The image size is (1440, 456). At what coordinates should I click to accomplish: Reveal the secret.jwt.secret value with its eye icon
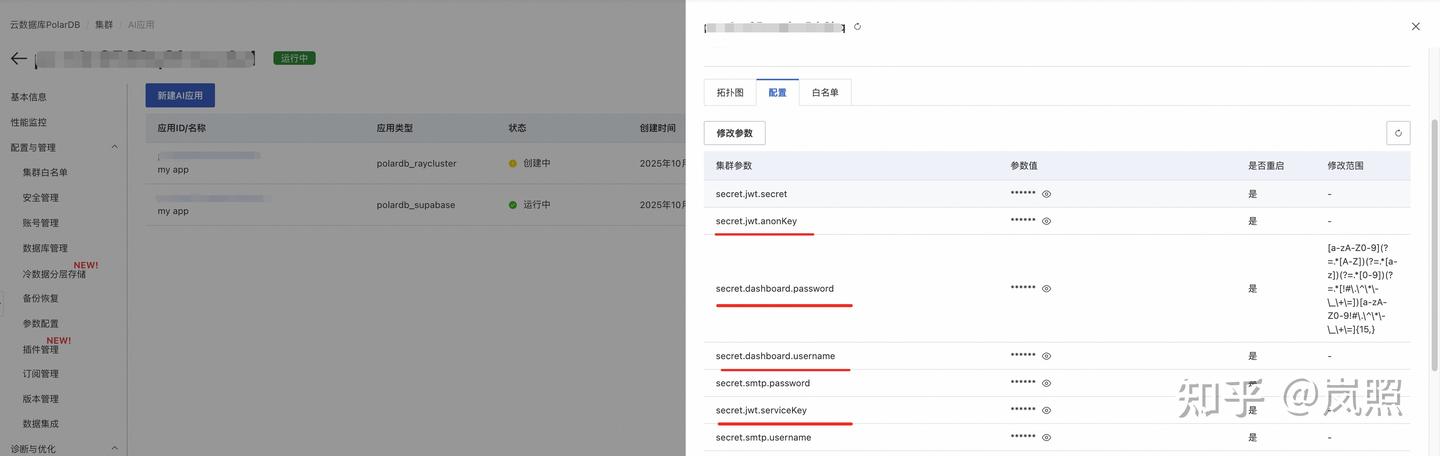coord(1046,194)
